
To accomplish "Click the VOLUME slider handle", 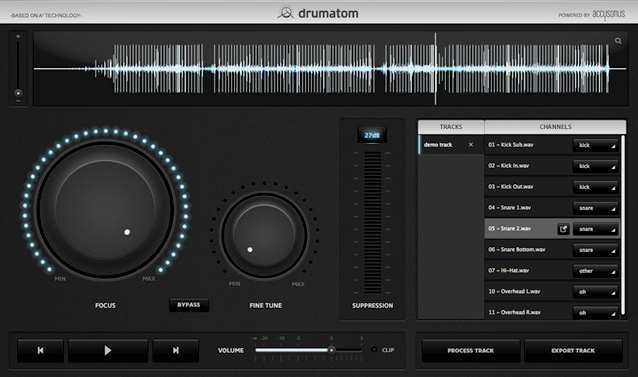I will [x=332, y=350].
